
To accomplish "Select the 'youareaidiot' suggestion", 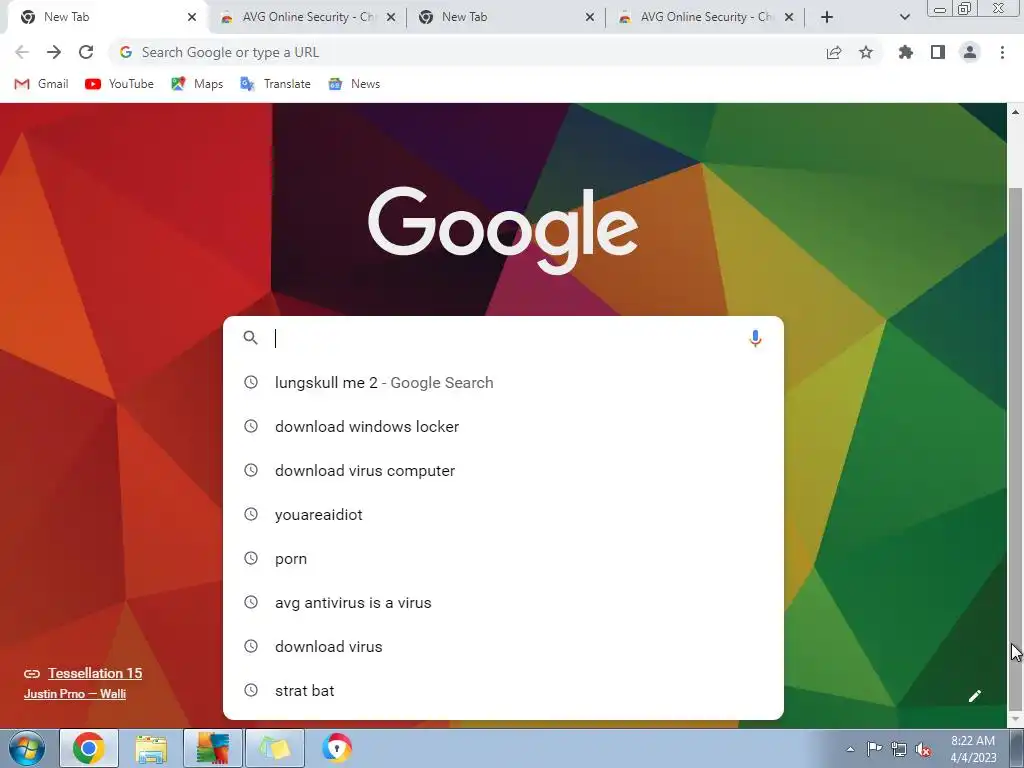I will click(x=503, y=515).
